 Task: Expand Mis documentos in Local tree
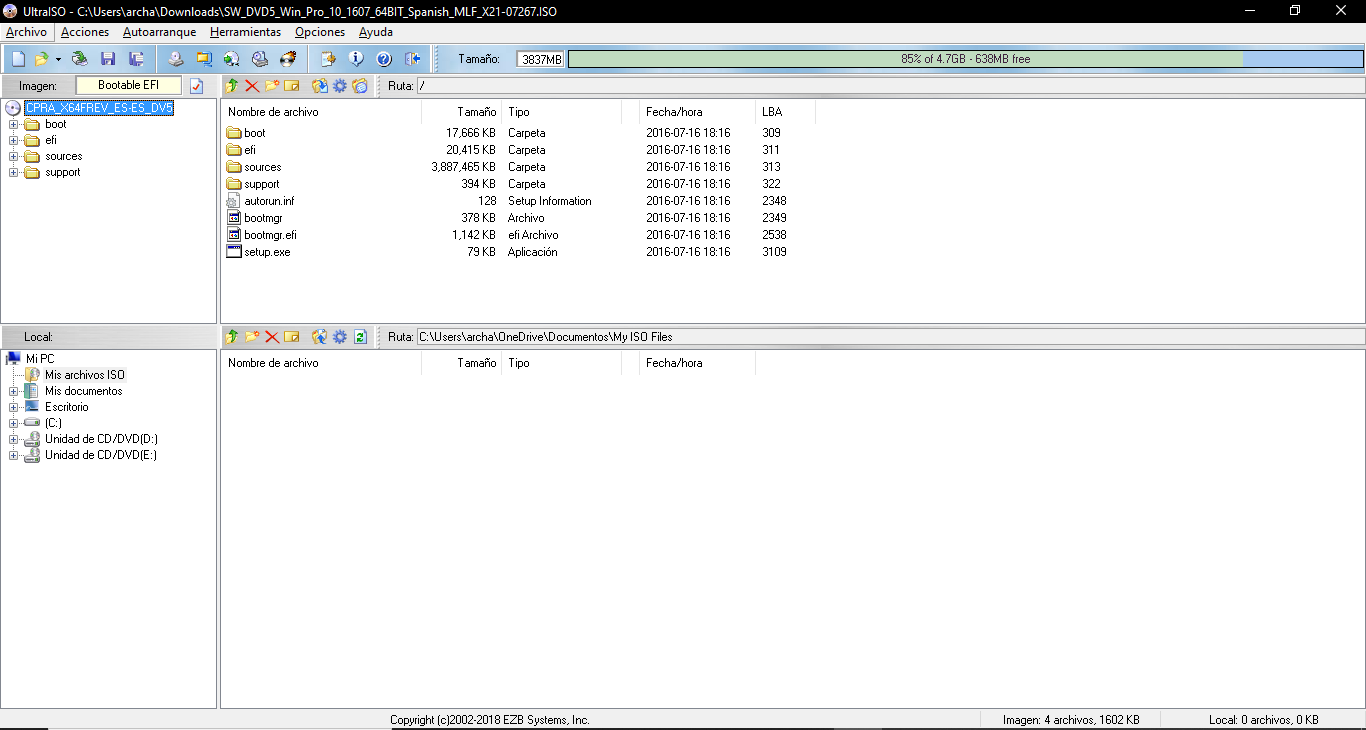[x=14, y=391]
